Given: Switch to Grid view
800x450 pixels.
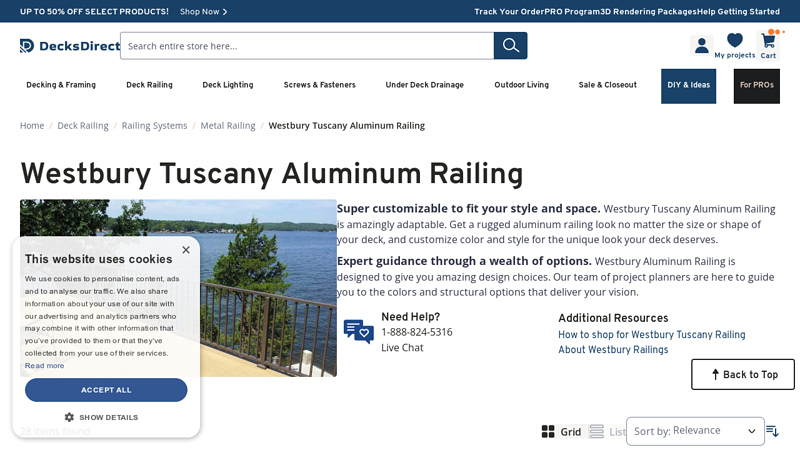Looking at the screenshot, I should pyautogui.click(x=561, y=432).
